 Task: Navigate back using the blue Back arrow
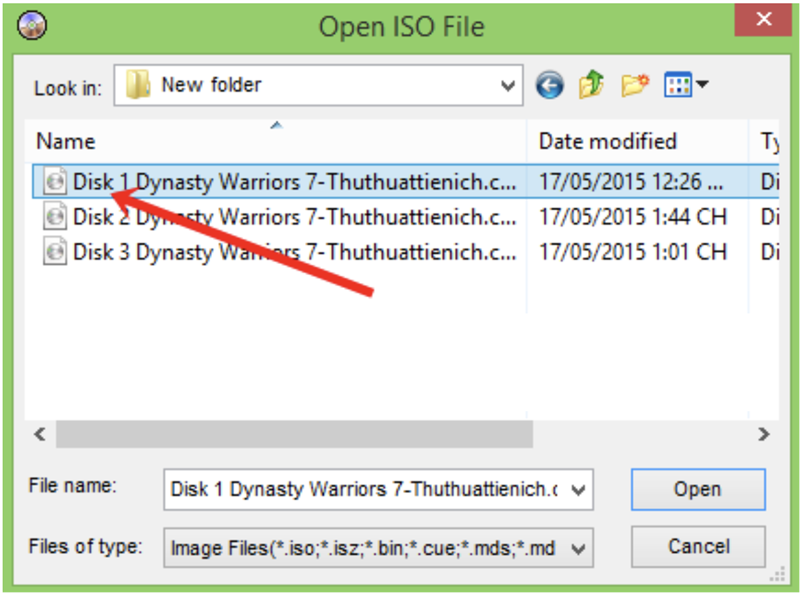click(549, 85)
